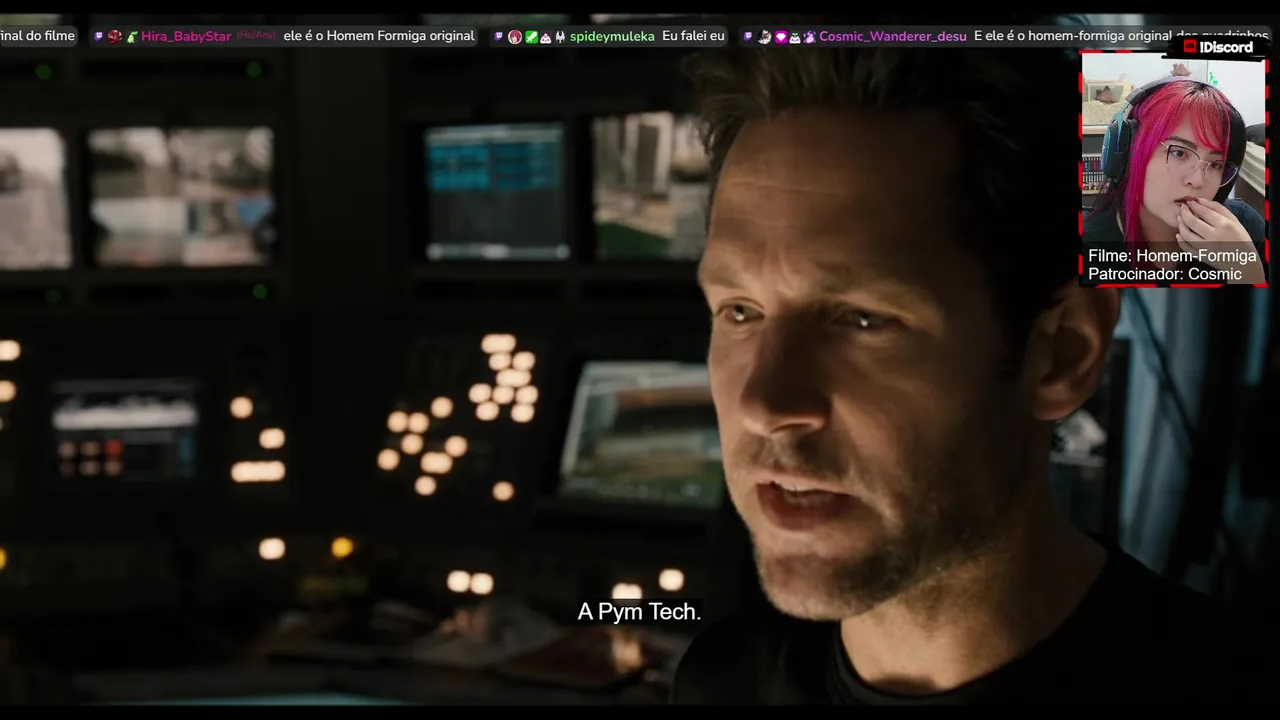Viewport: 1280px width, 720px height.
Task: Click the green leaf badge beside Hira_BabyStar
Action: coord(132,37)
